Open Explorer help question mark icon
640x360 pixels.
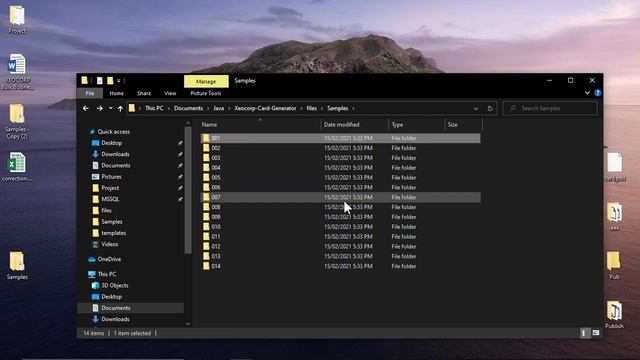598,93
